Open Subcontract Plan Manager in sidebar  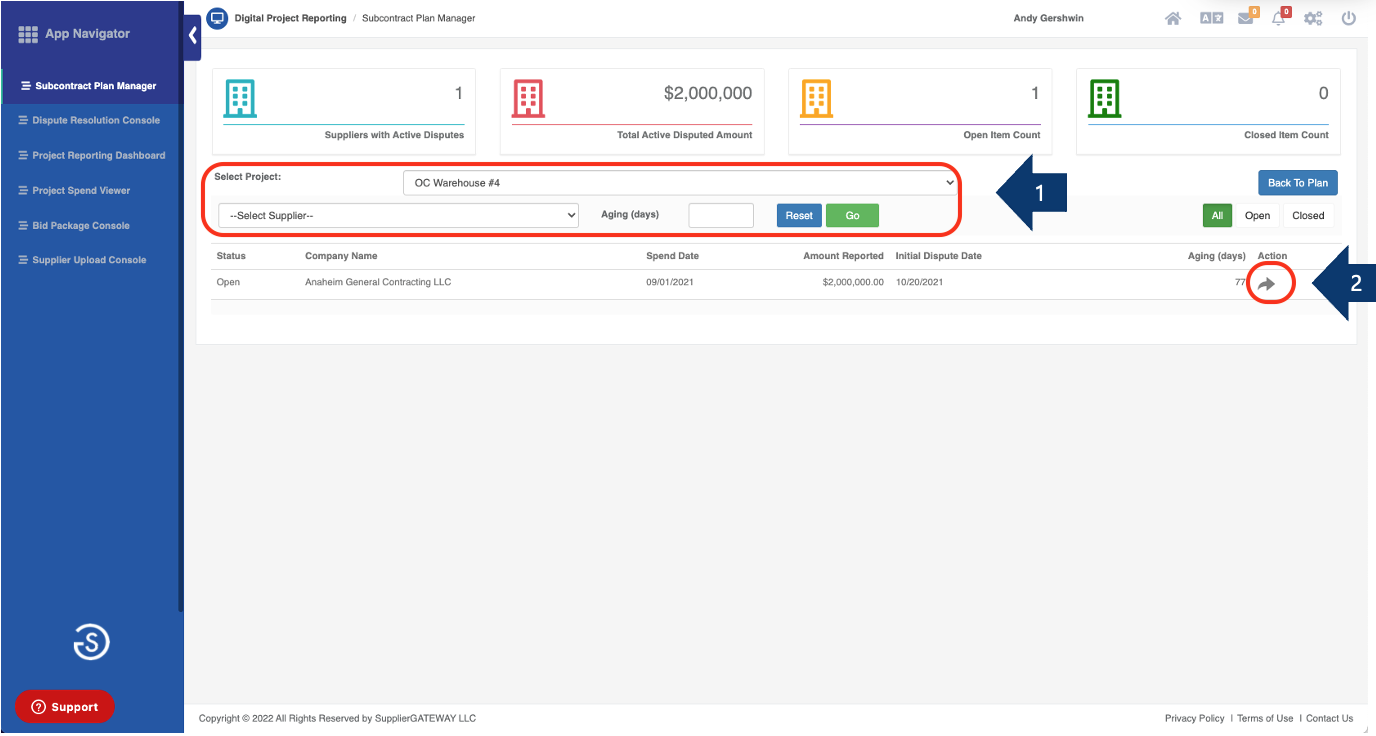[x=95, y=86]
